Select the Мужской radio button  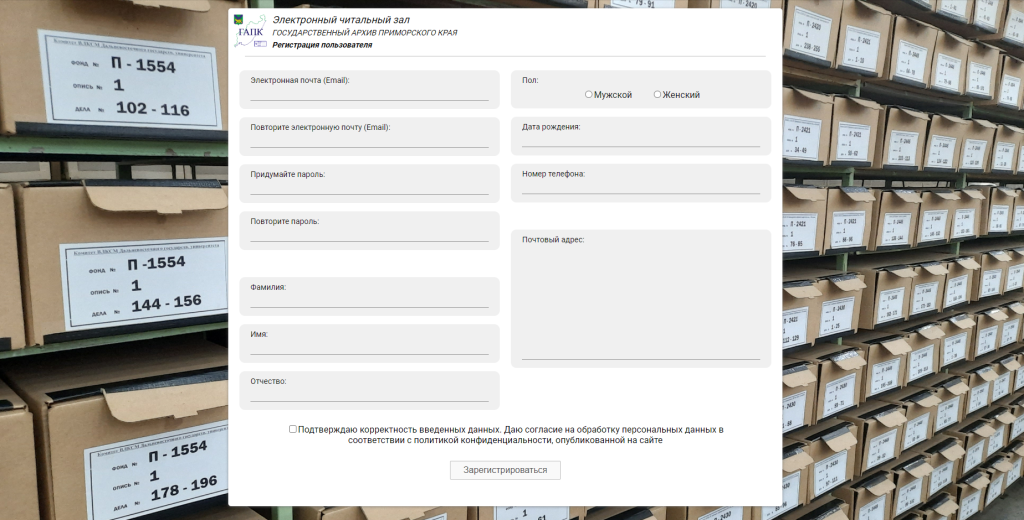click(589, 95)
